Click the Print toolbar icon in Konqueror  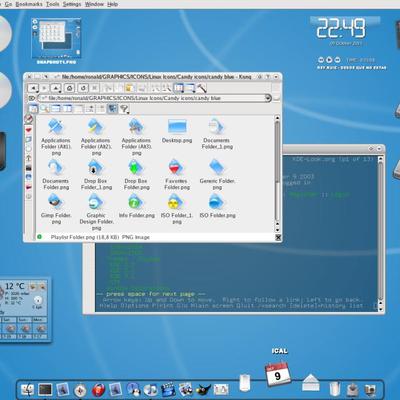pyautogui.click(x=141, y=88)
